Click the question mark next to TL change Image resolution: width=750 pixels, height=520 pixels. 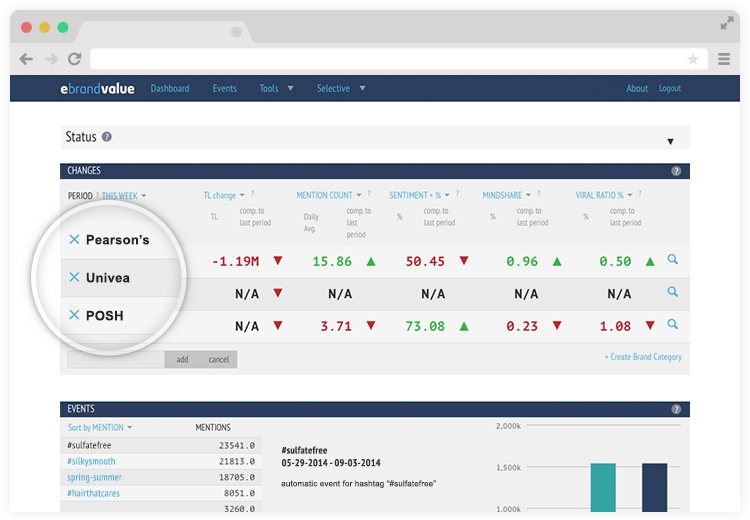point(253,193)
